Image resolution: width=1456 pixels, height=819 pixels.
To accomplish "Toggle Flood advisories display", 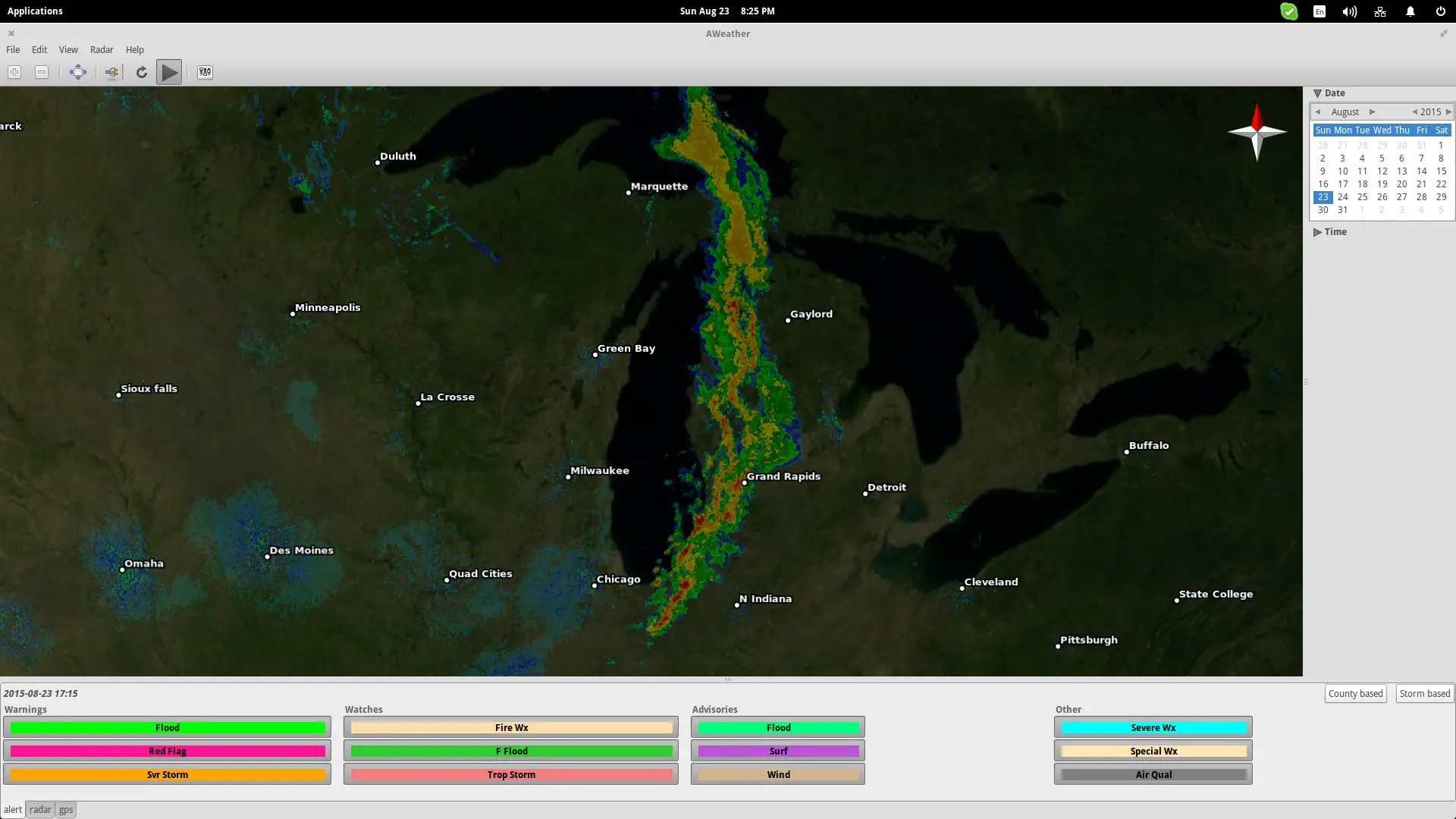I will coord(778,728).
